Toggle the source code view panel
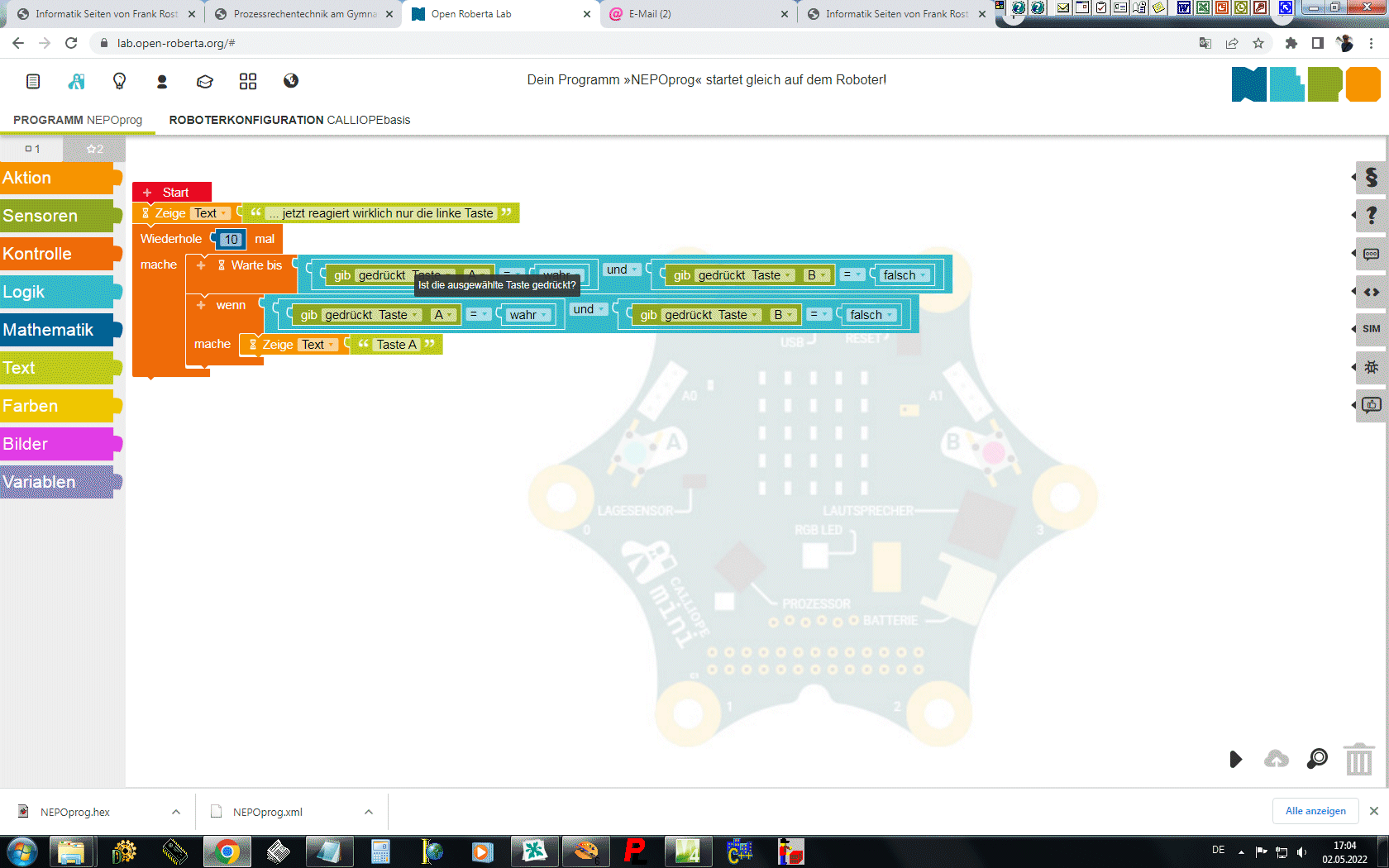The width and height of the screenshot is (1389, 868). pyautogui.click(x=1371, y=292)
